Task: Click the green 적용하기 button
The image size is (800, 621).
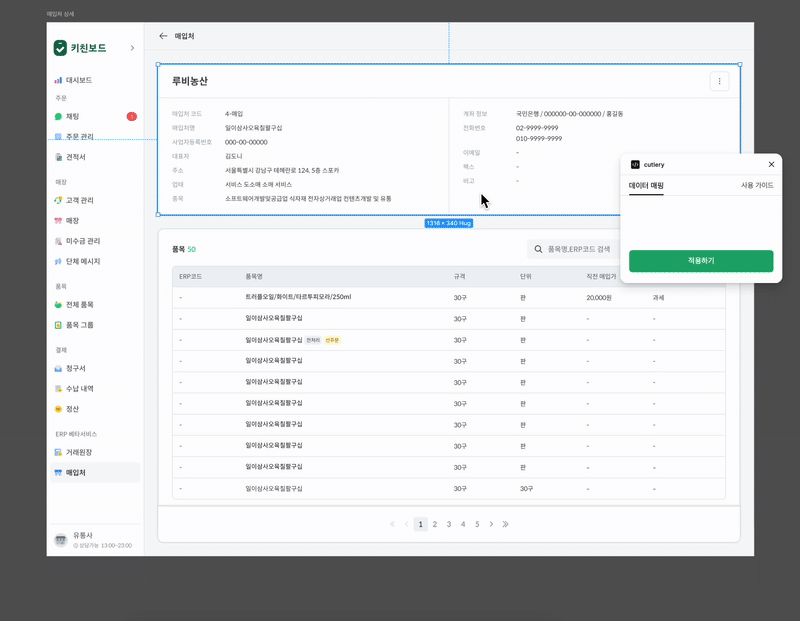Action: click(x=701, y=261)
